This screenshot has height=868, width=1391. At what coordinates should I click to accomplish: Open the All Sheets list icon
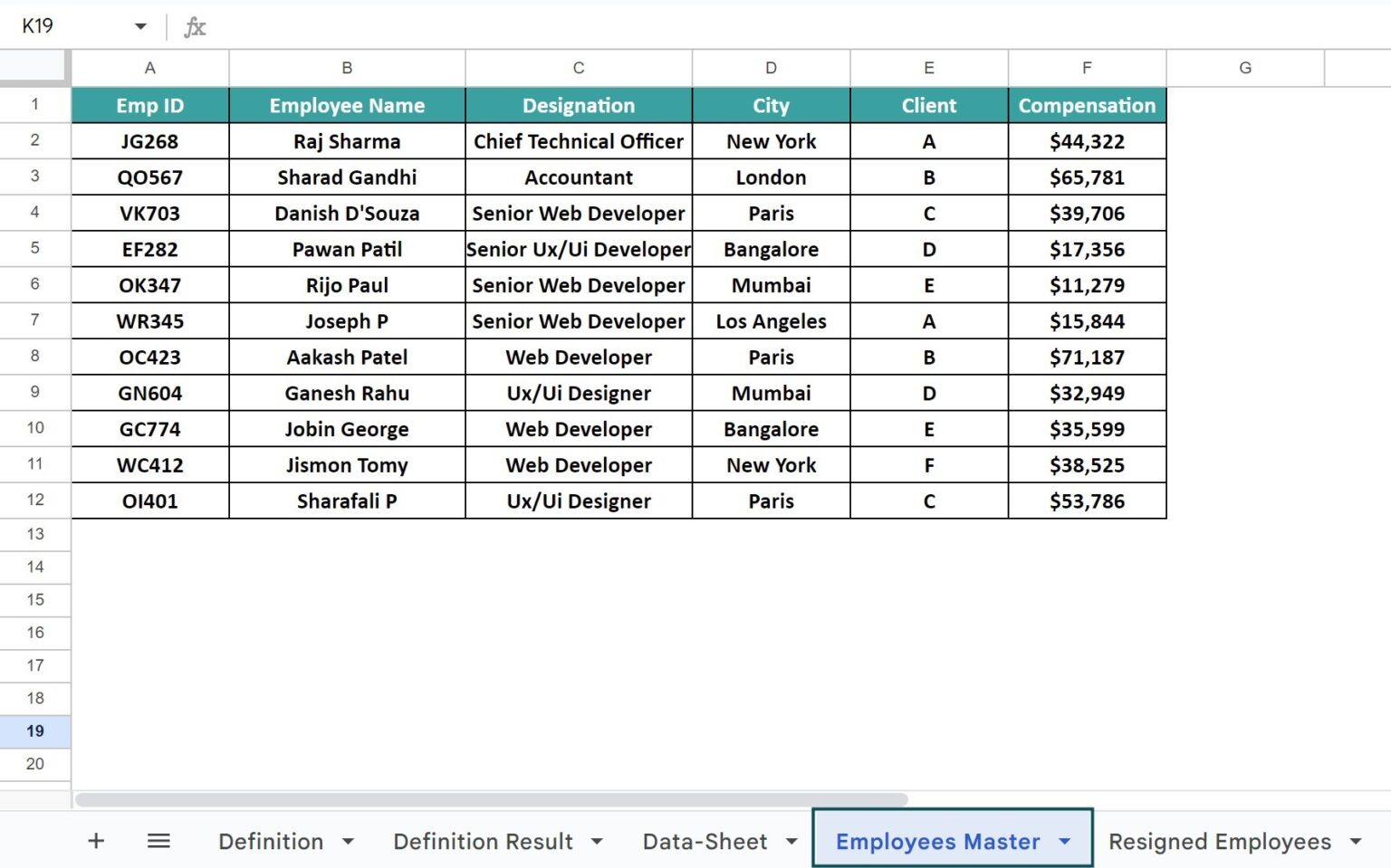(x=158, y=841)
